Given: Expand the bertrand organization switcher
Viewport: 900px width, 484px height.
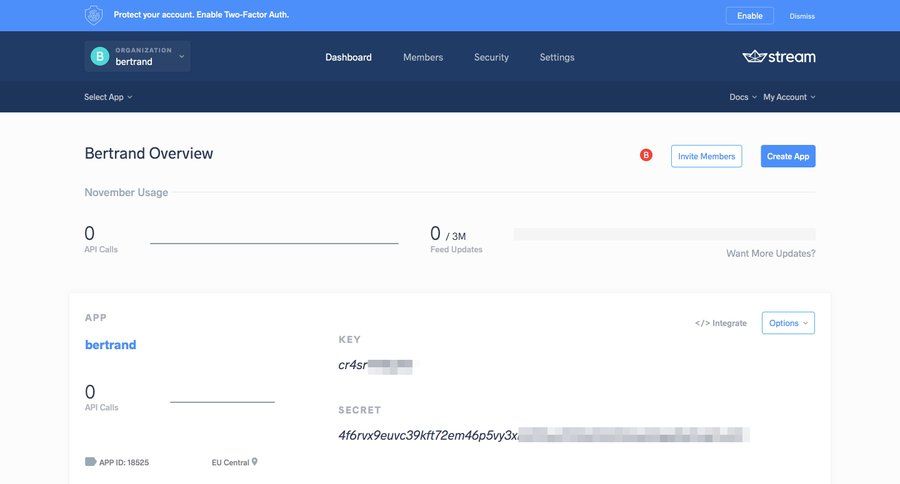Looking at the screenshot, I should tap(181, 57).
